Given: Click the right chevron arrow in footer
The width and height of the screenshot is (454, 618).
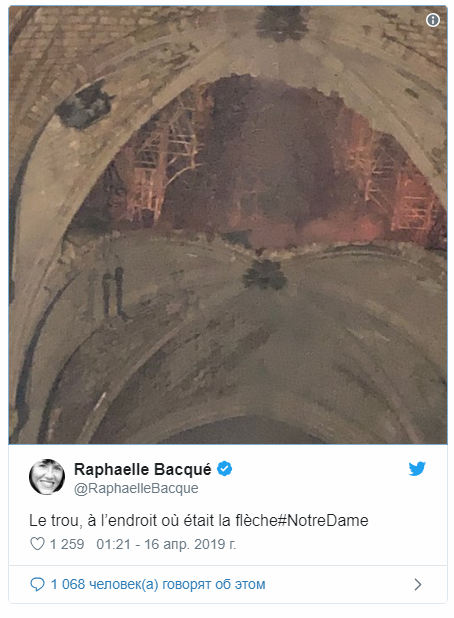Looking at the screenshot, I should (x=418, y=584).
